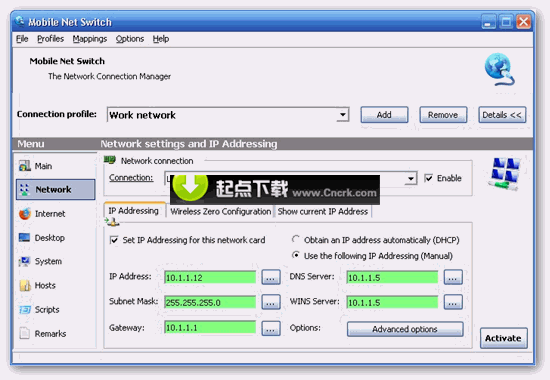The width and height of the screenshot is (550, 380).
Task: Expand the Connection profile dropdown
Action: [343, 115]
